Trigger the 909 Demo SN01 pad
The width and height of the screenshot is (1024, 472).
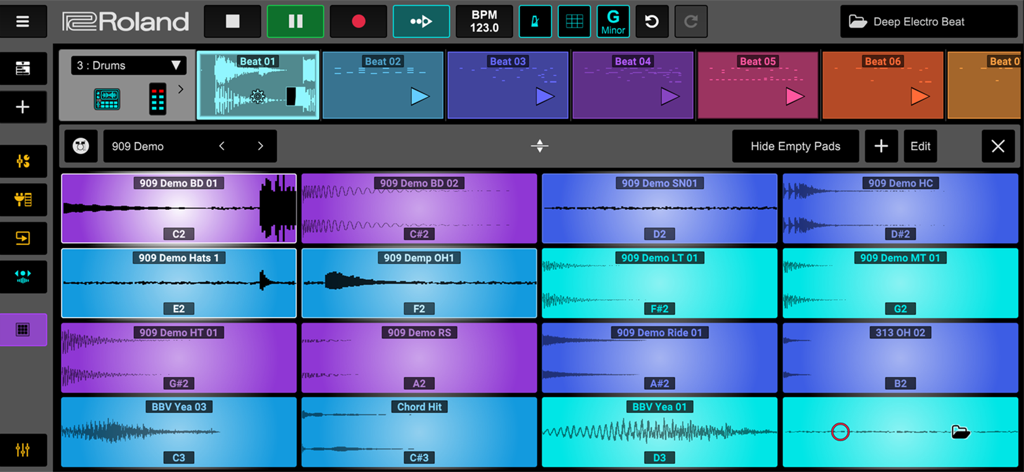point(660,208)
